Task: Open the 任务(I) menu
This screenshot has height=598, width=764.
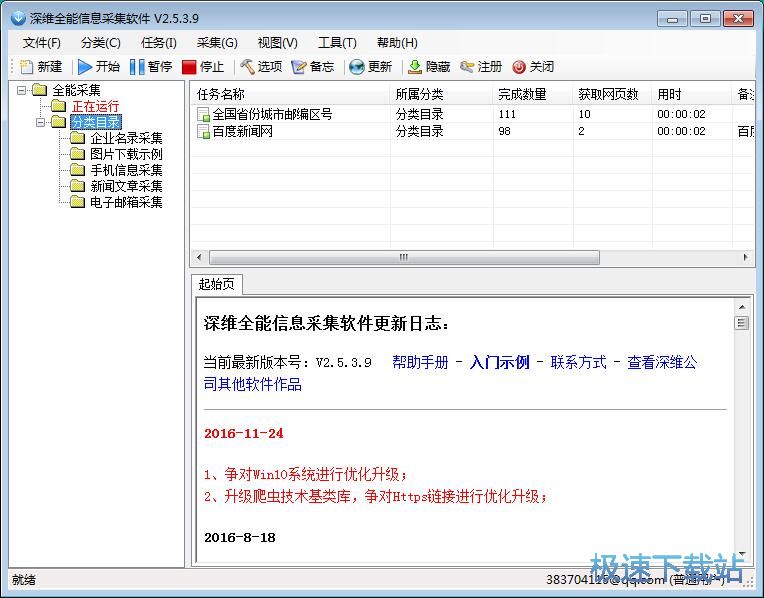Action: pos(158,43)
